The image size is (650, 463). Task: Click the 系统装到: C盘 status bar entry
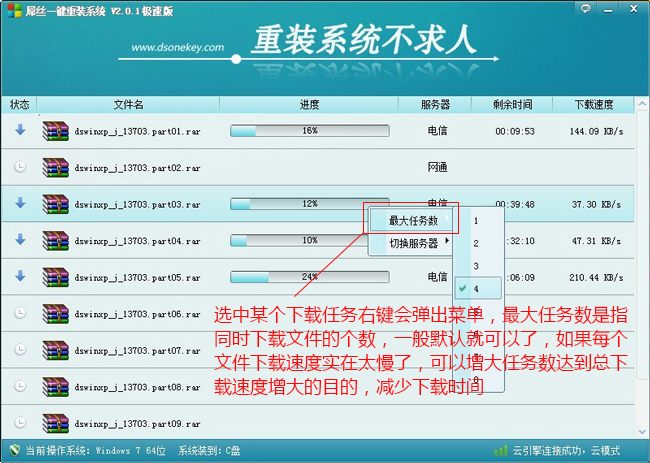pos(209,451)
